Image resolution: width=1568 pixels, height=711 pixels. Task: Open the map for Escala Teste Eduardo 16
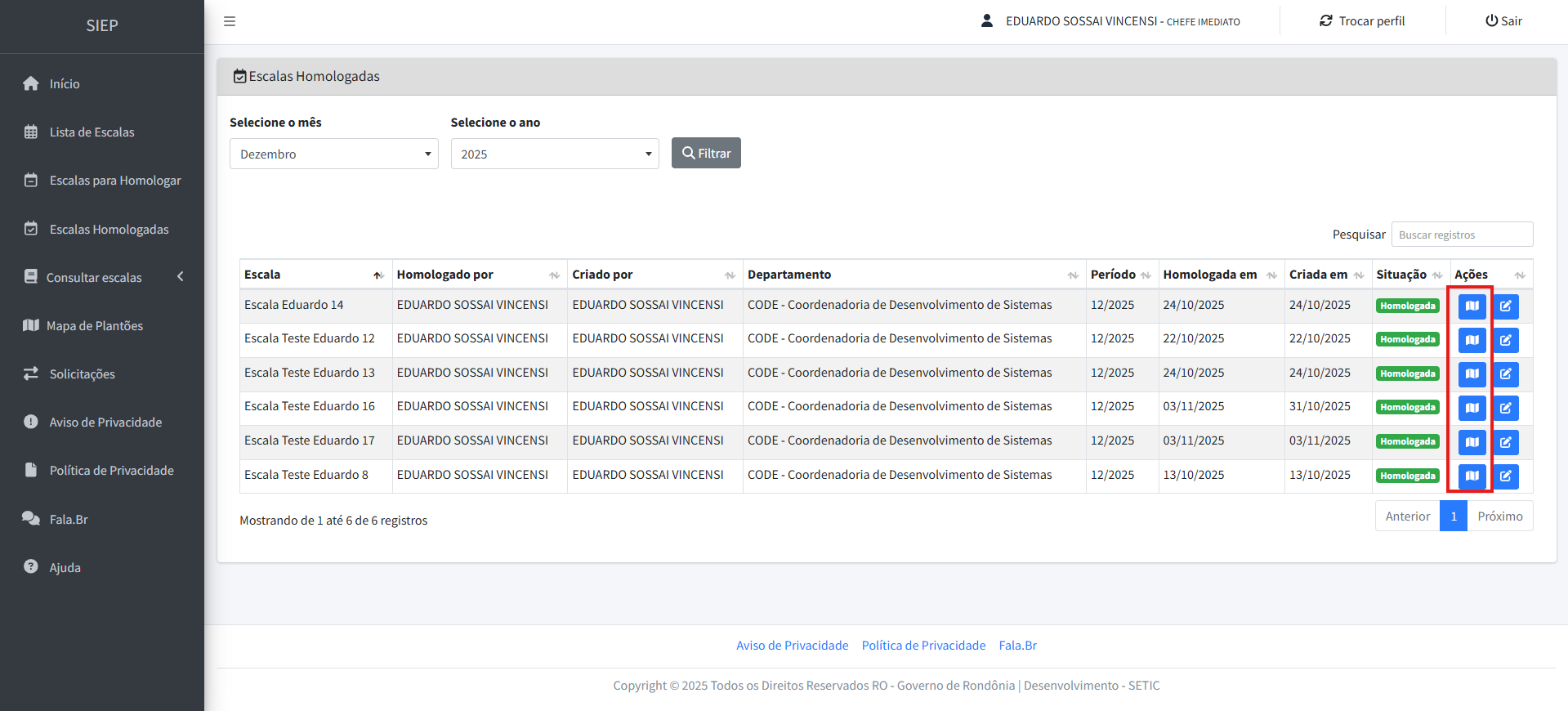coord(1472,408)
